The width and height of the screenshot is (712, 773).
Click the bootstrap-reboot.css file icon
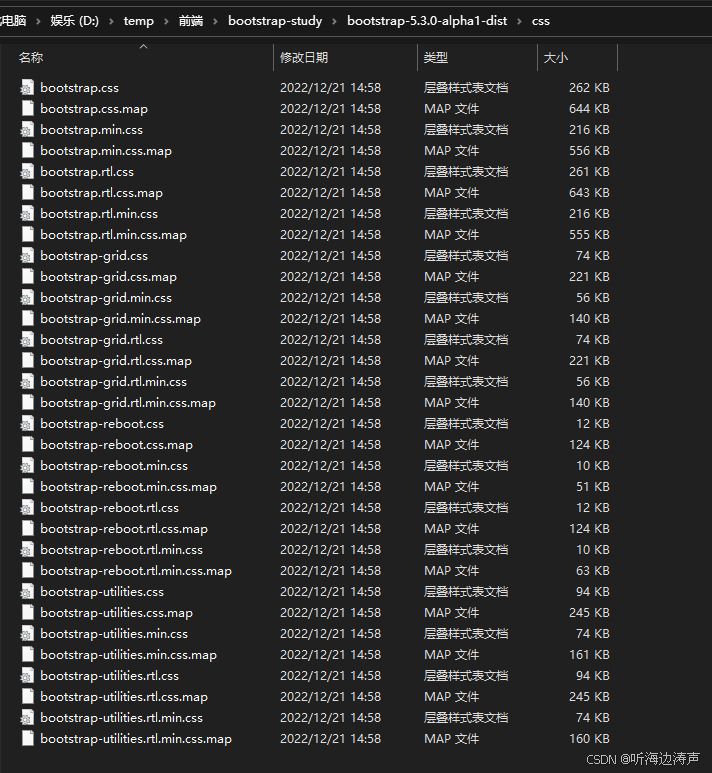point(28,423)
